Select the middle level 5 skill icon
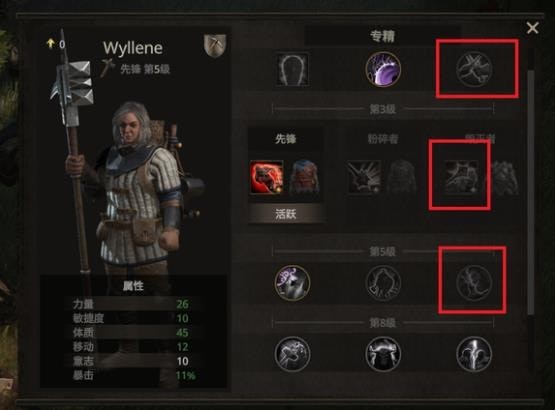Image resolution: width=555 pixels, height=410 pixels. pyautogui.click(x=383, y=283)
